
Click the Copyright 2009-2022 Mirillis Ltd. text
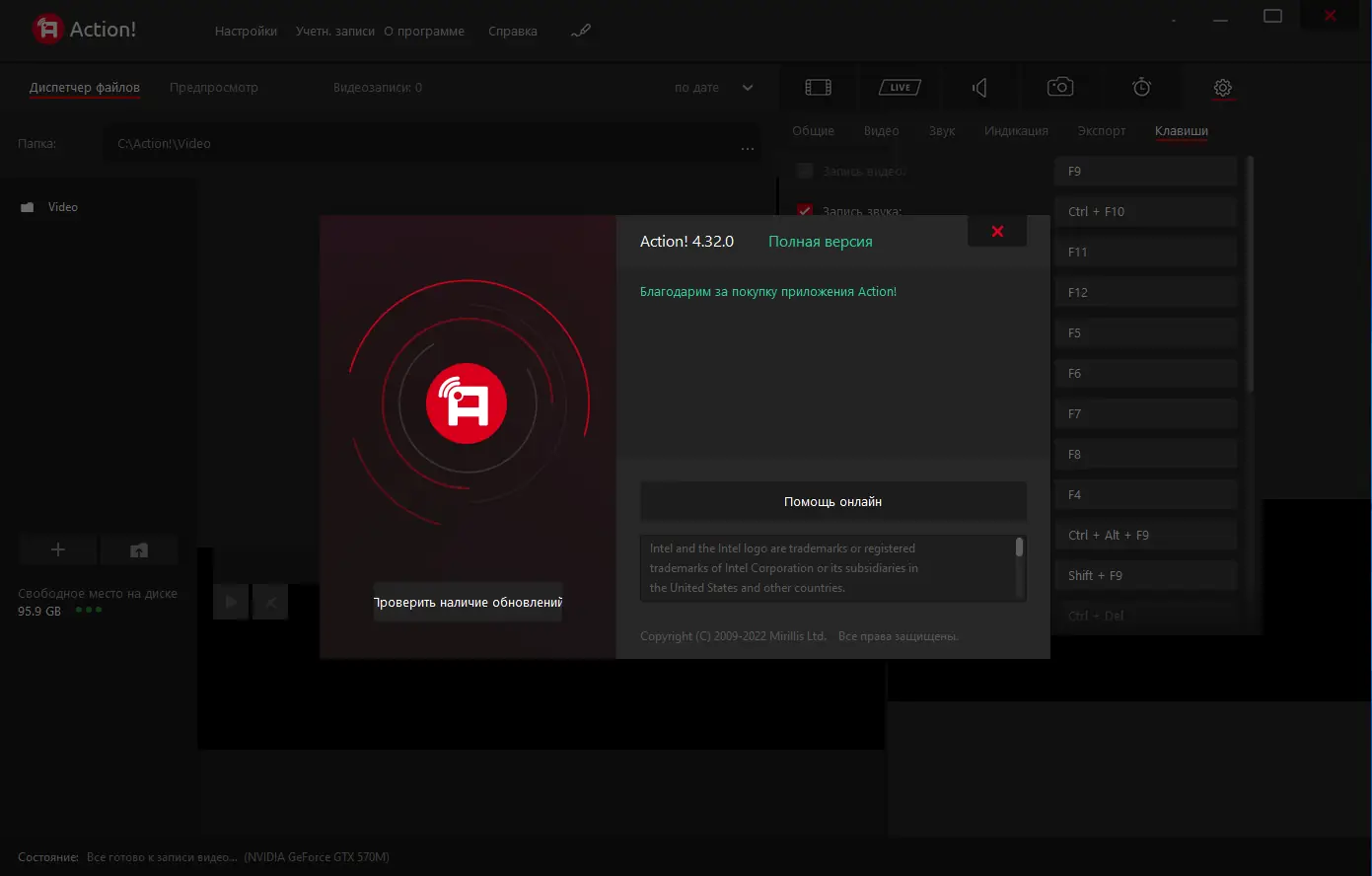click(733, 636)
